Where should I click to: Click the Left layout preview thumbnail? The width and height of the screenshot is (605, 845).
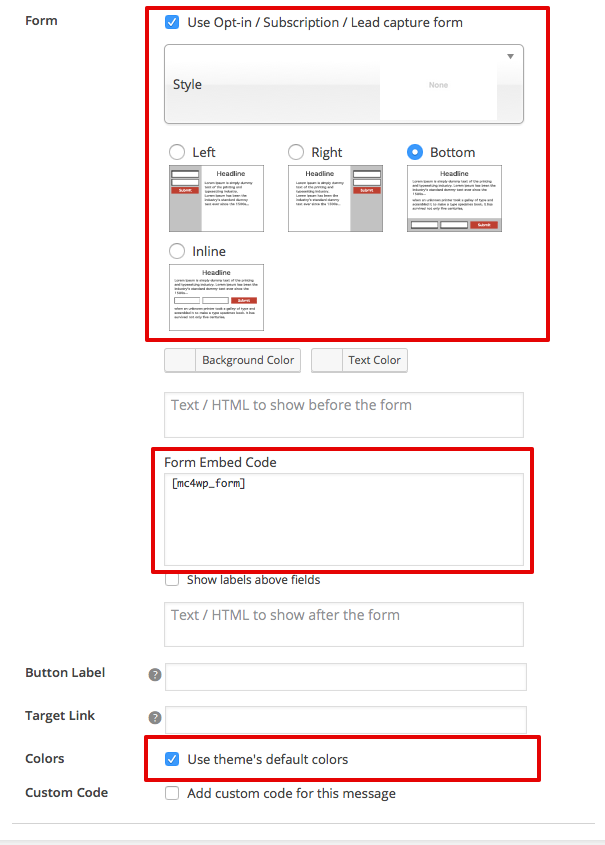pyautogui.click(x=217, y=199)
